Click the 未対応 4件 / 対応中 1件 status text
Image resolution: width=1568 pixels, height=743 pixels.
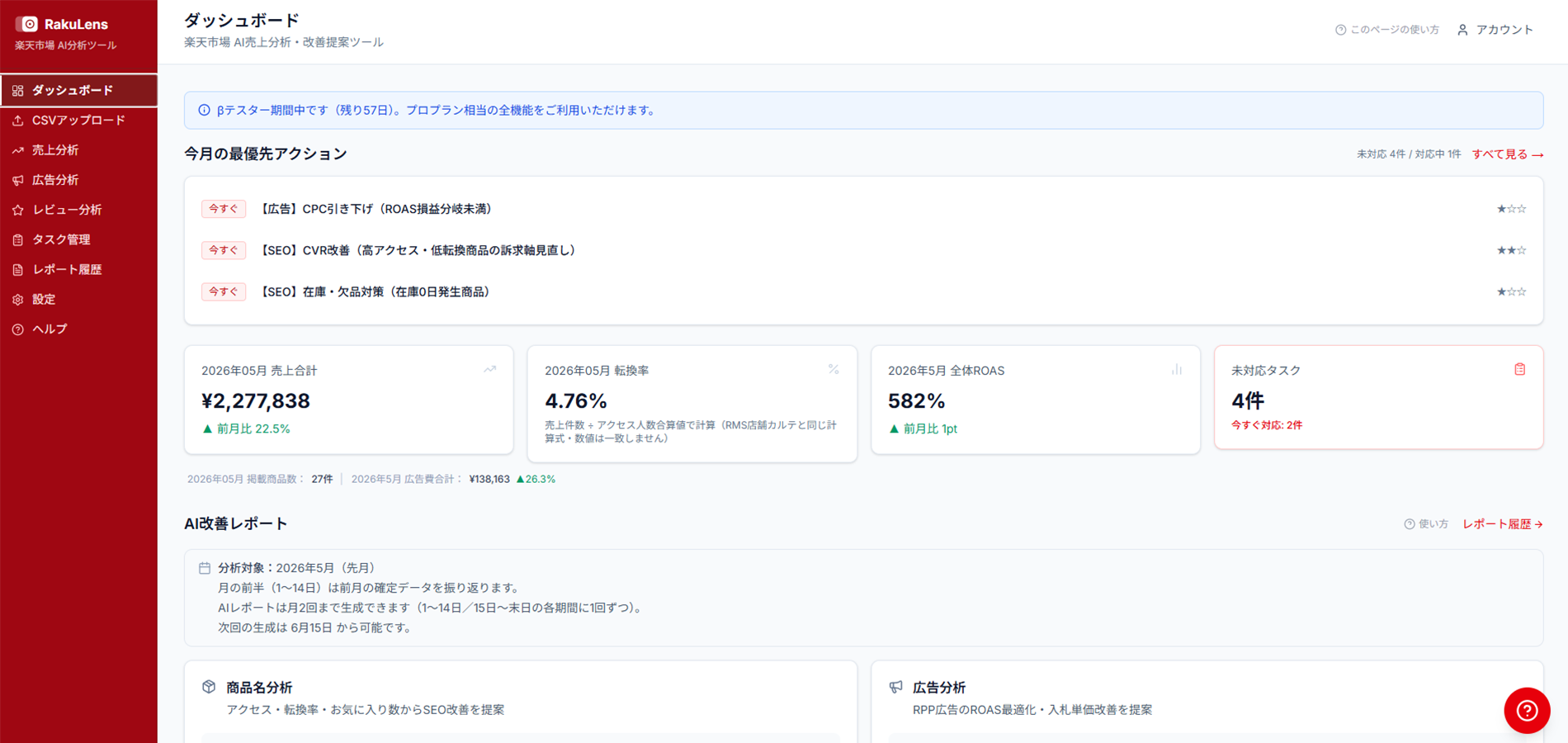pyautogui.click(x=1409, y=154)
